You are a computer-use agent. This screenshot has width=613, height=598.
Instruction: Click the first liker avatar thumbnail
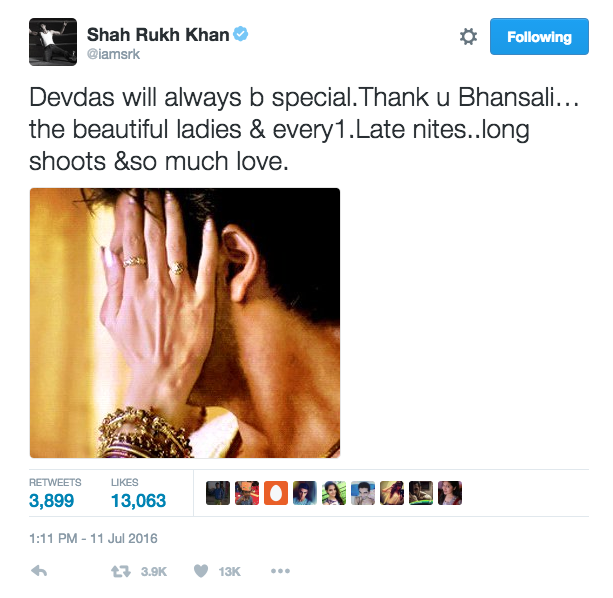218,493
